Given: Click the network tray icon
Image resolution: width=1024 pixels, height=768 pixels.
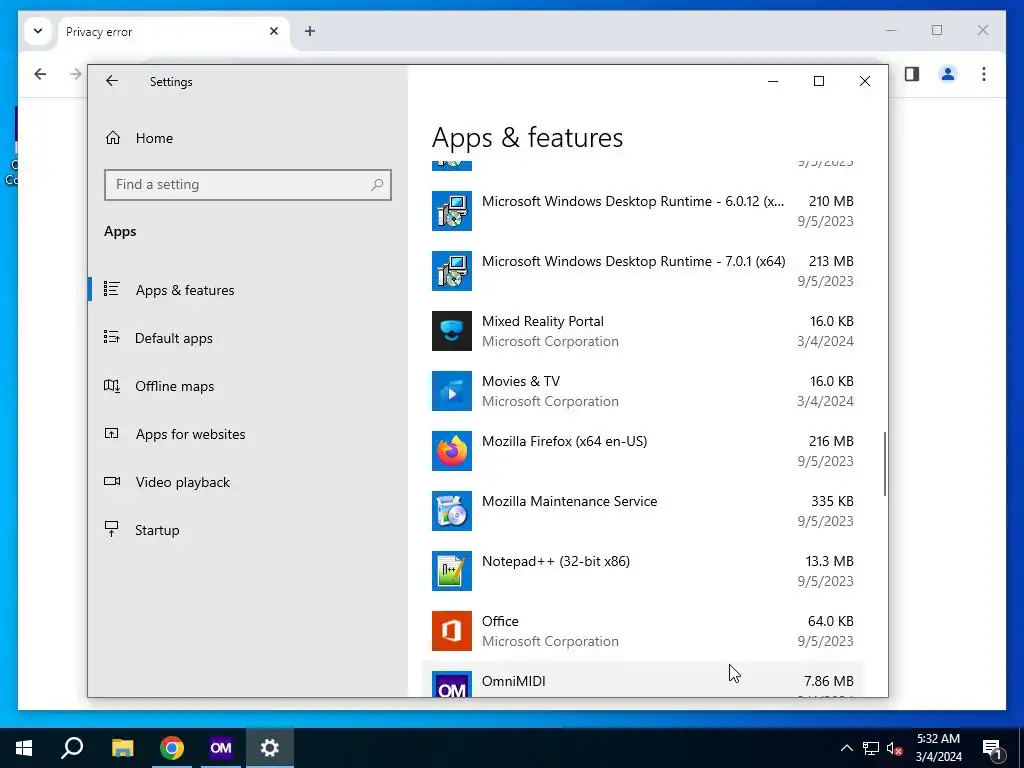Looking at the screenshot, I should (x=871, y=748).
